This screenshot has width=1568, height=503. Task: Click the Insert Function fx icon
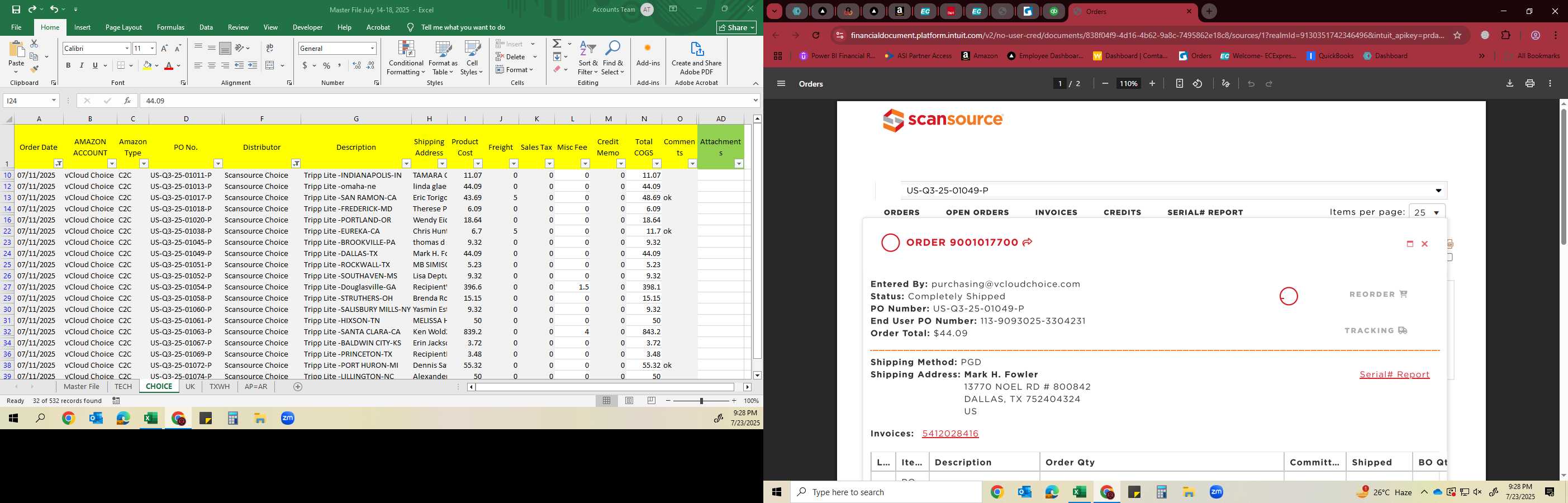[127, 101]
